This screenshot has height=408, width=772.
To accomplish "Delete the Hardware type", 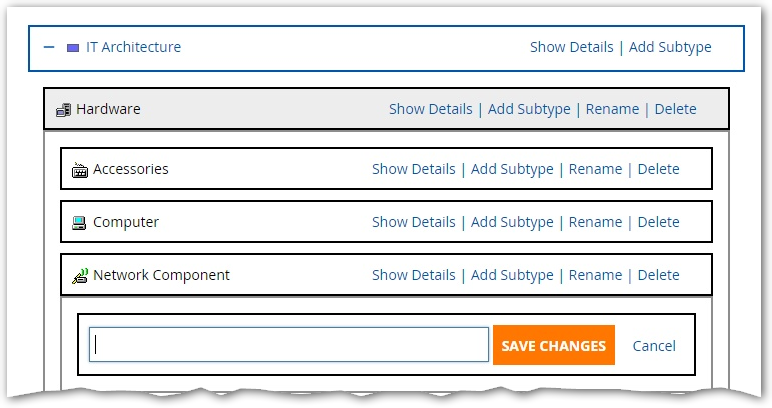I will click(x=675, y=109).
